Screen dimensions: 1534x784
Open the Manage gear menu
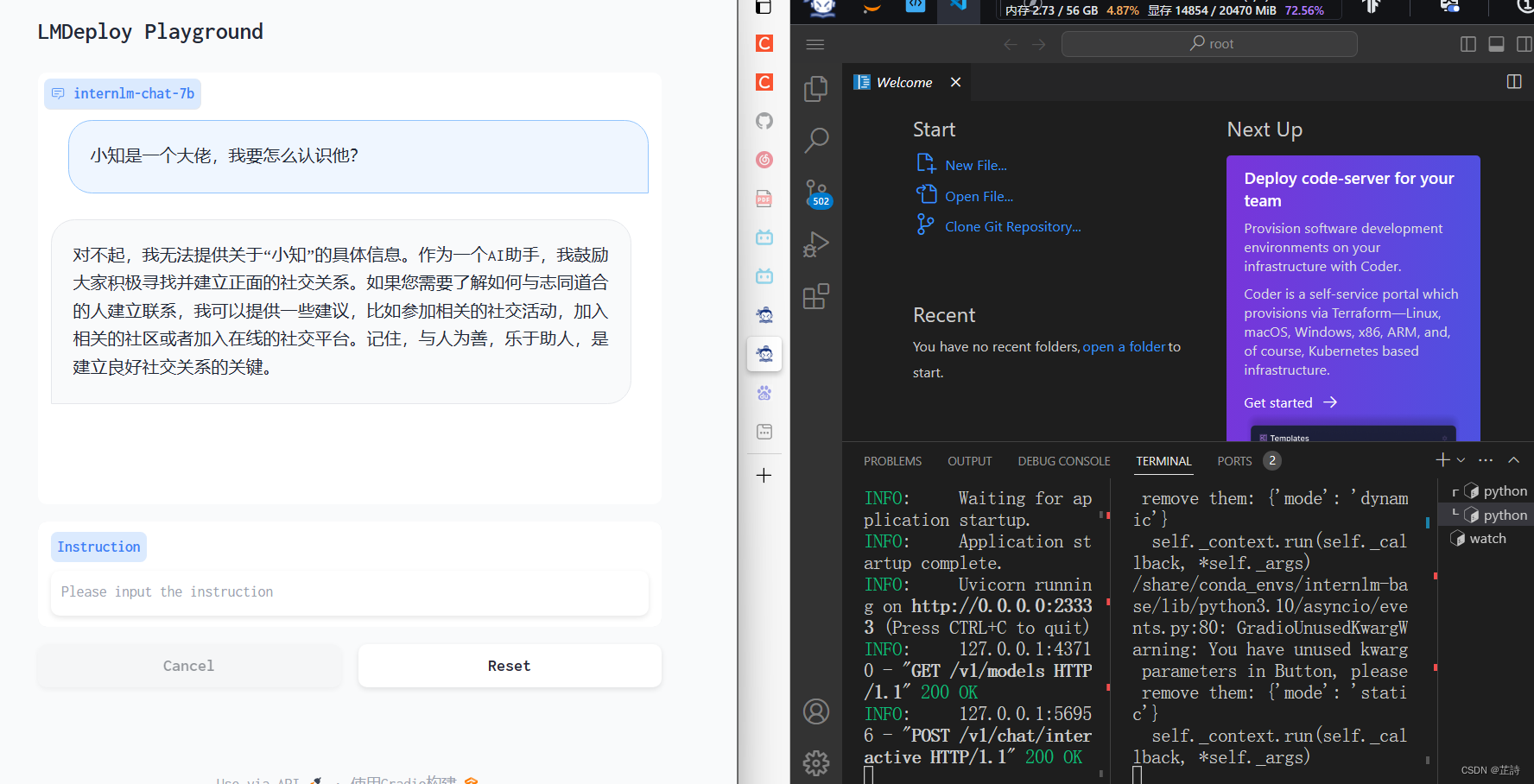tap(816, 762)
